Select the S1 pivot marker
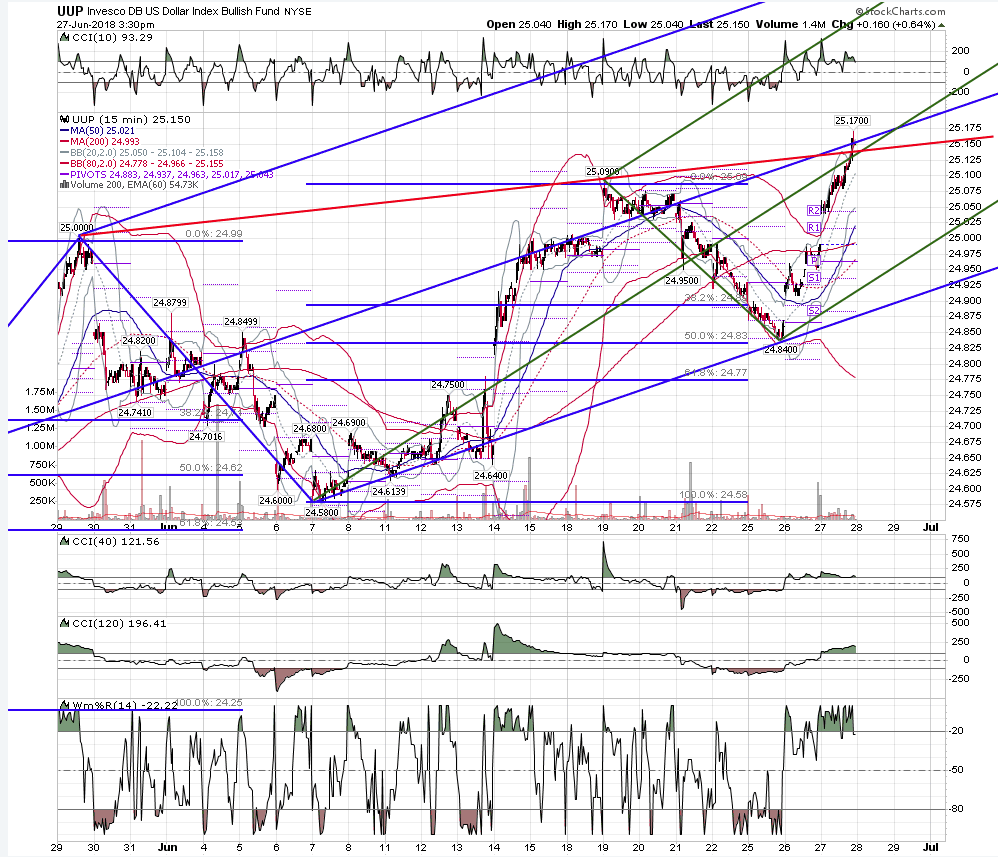The height and width of the screenshot is (857, 998). 813,278
